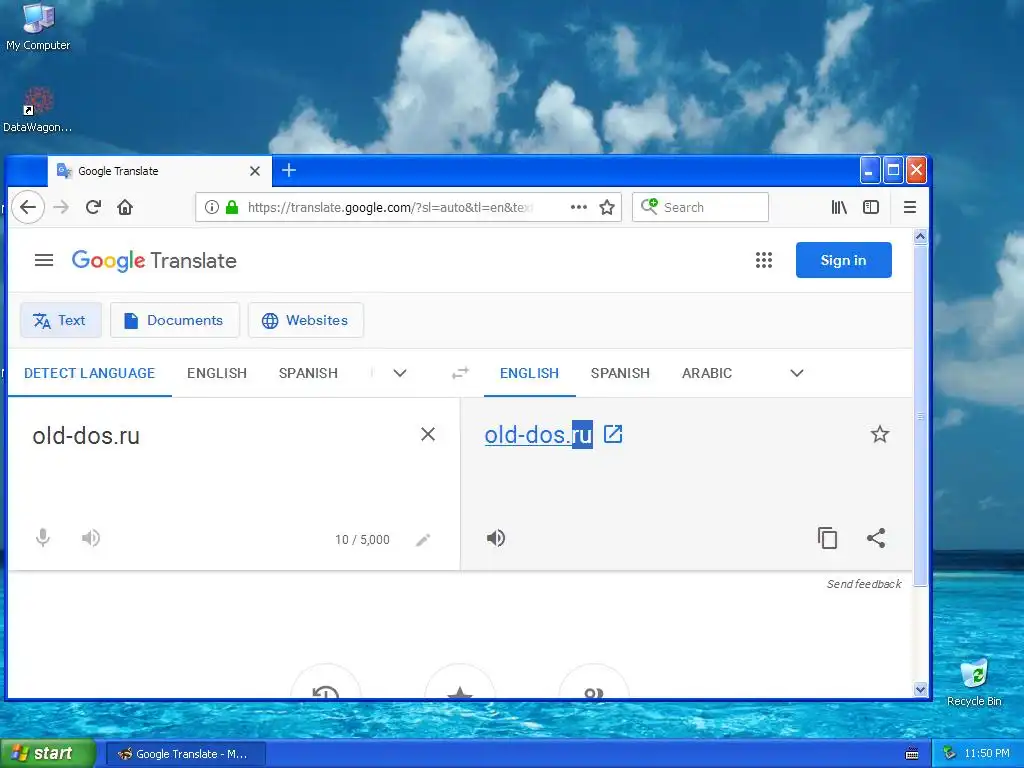The width and height of the screenshot is (1024, 768).
Task: Switch to Websites translation mode
Action: (306, 320)
